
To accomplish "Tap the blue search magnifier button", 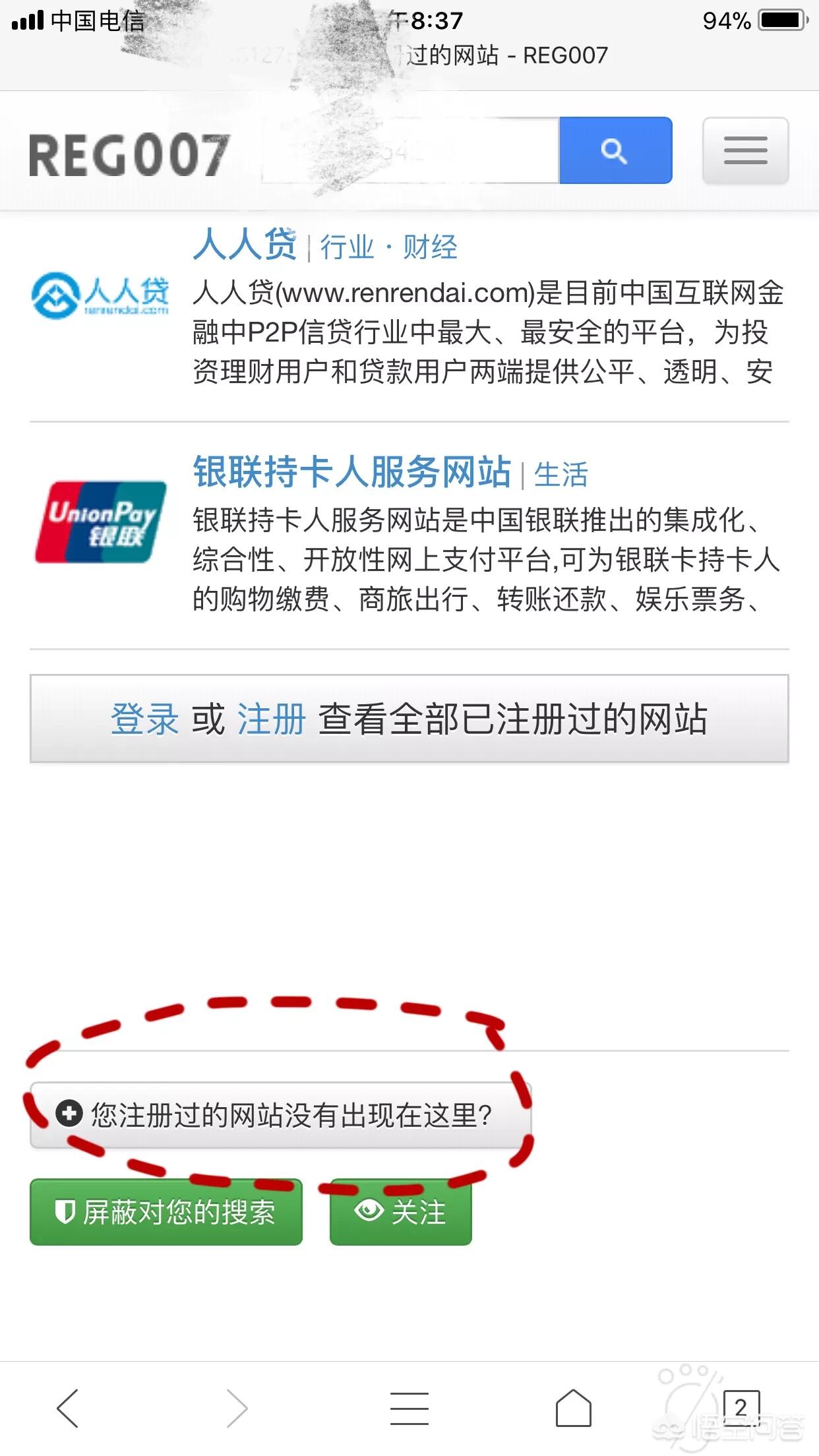I will (615, 150).
